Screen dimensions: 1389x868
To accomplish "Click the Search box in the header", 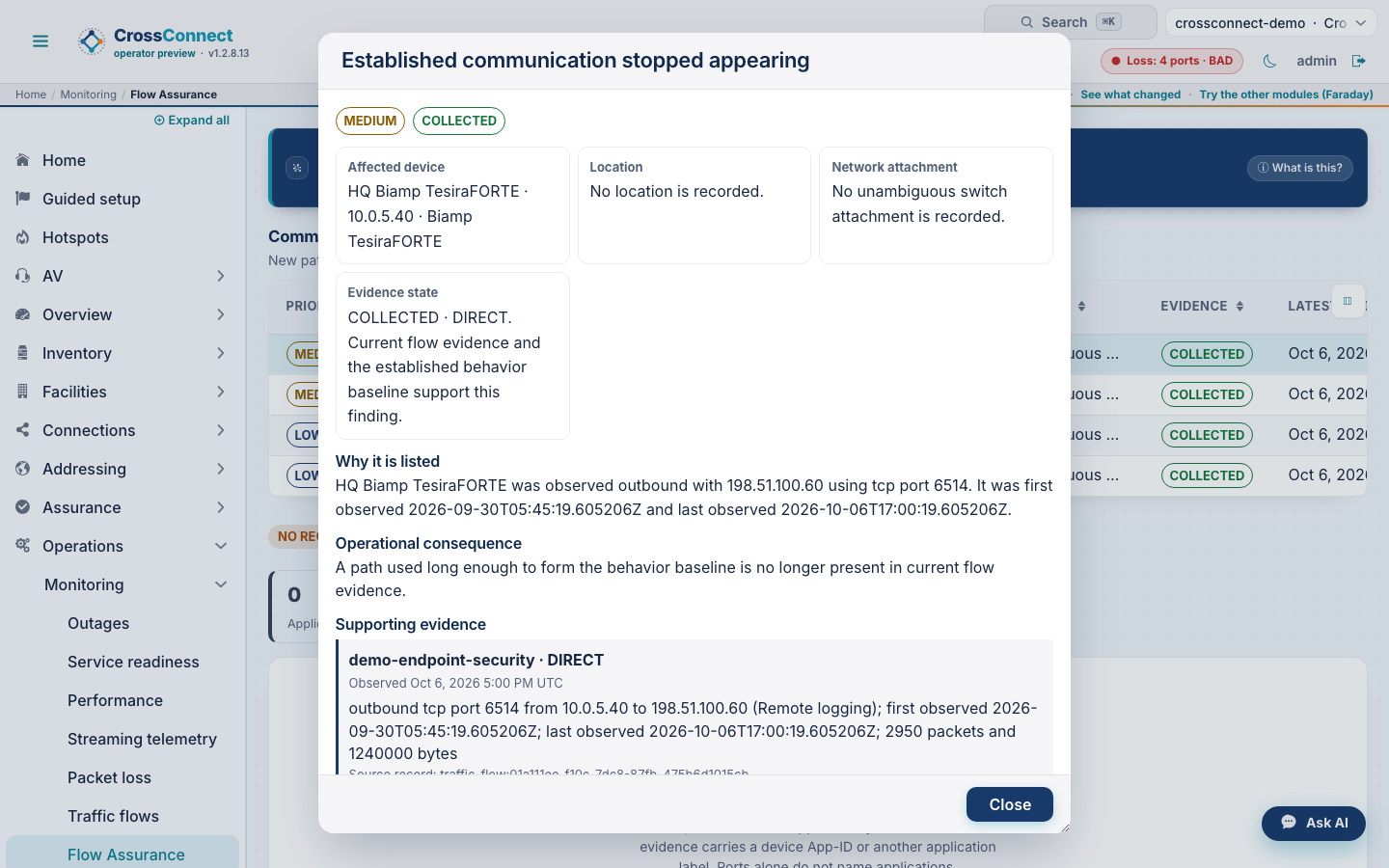I will 1070,22.
